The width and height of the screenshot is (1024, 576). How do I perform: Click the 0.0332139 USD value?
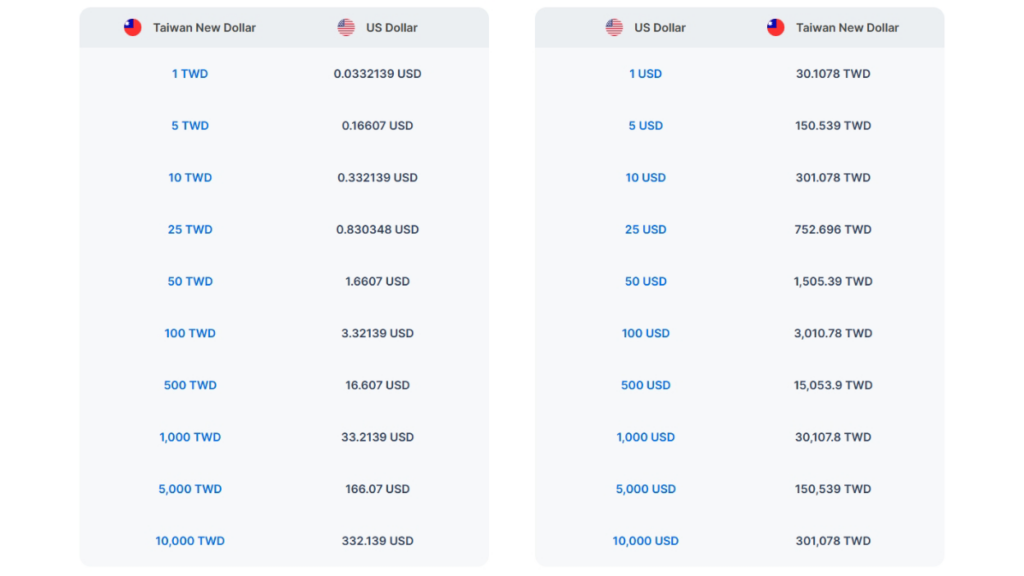tap(377, 74)
